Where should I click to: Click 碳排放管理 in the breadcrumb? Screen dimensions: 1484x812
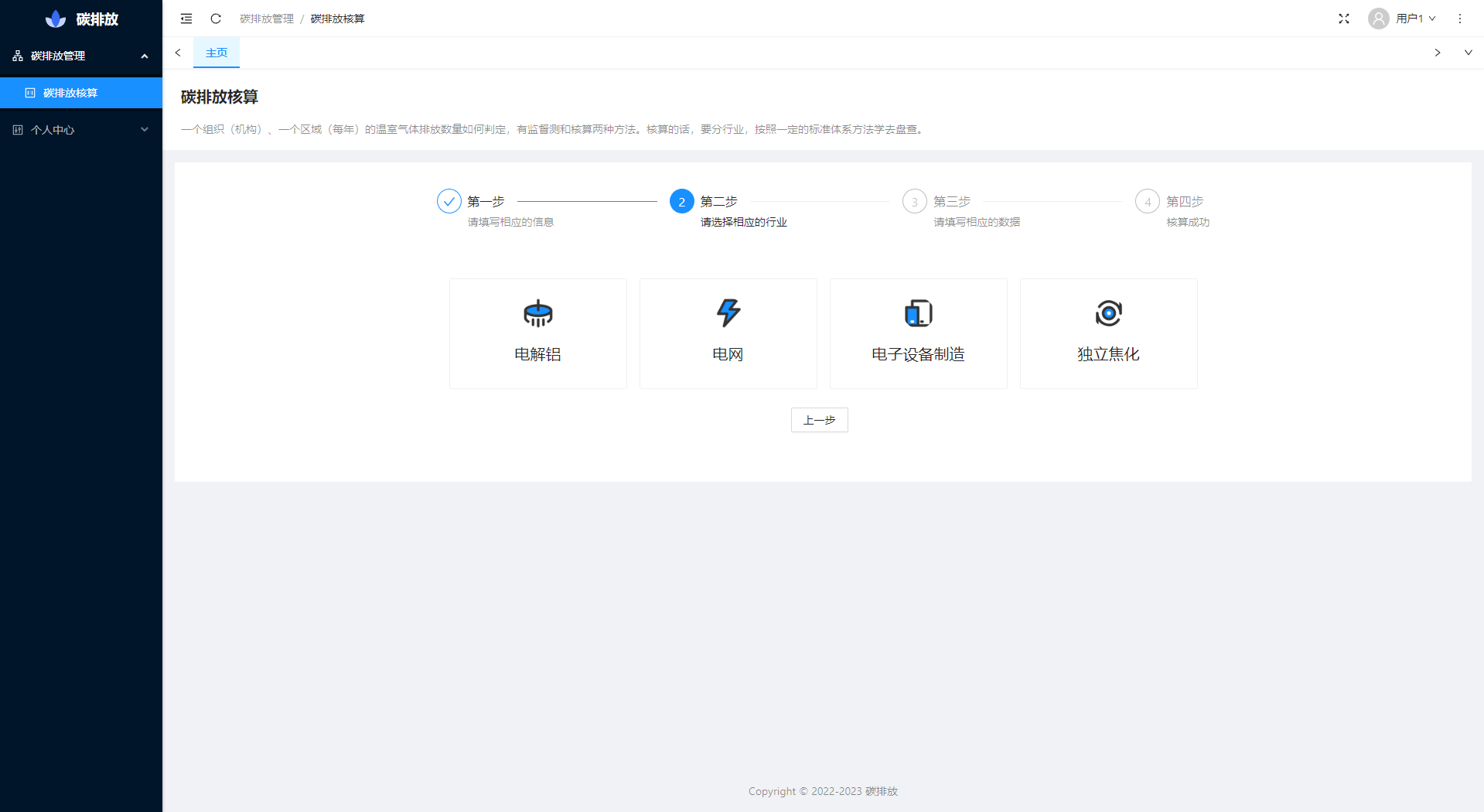click(267, 19)
